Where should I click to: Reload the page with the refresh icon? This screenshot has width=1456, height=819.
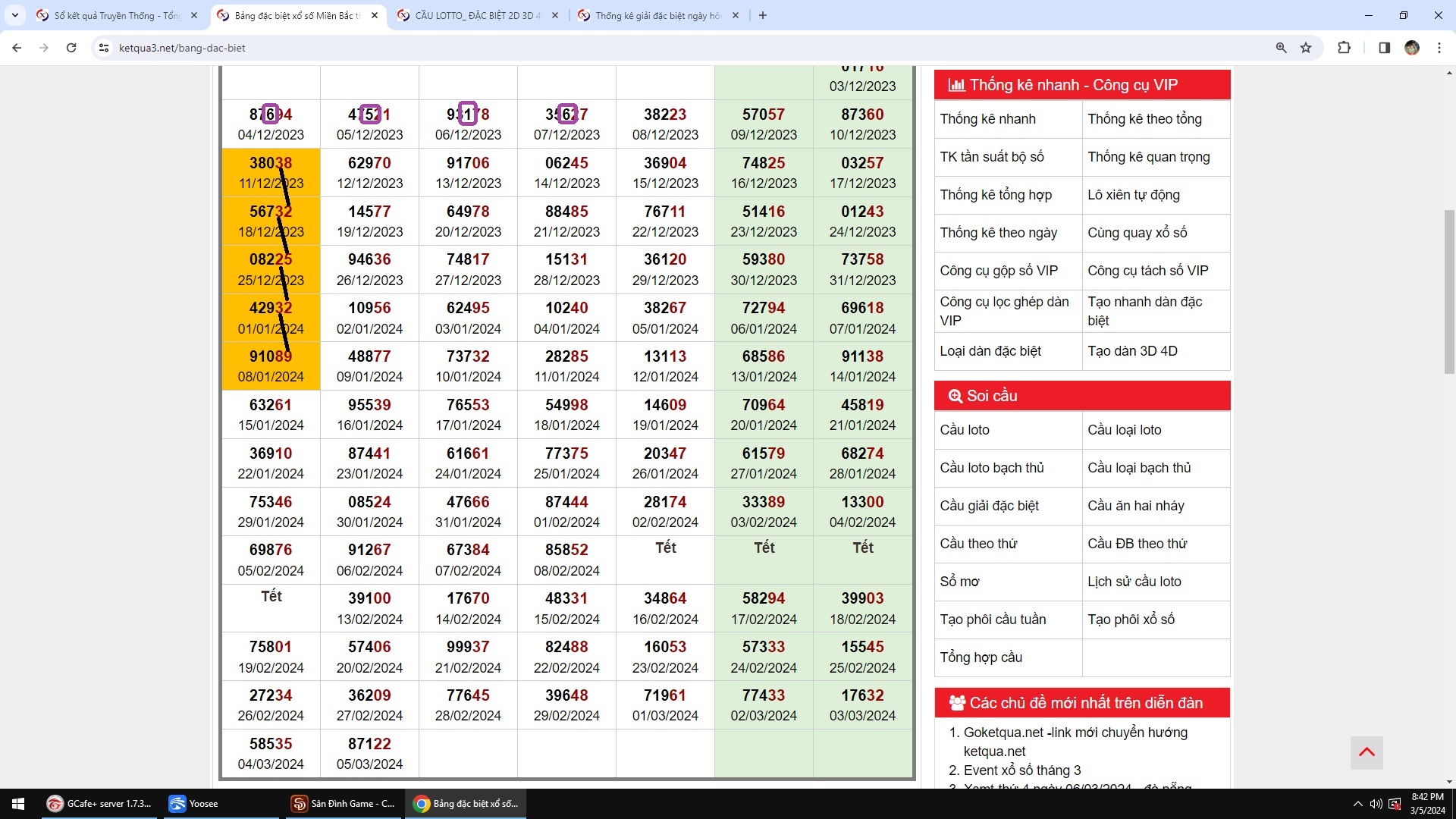71,48
